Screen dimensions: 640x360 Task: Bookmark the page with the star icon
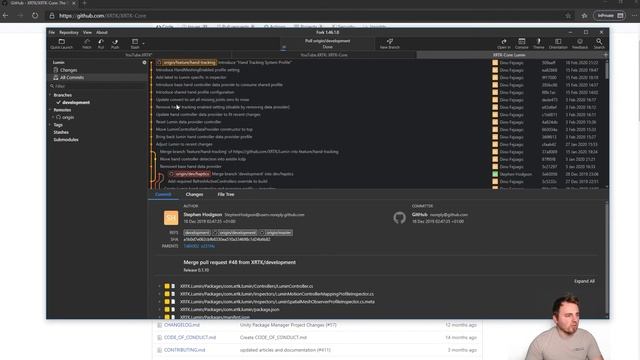[568, 16]
